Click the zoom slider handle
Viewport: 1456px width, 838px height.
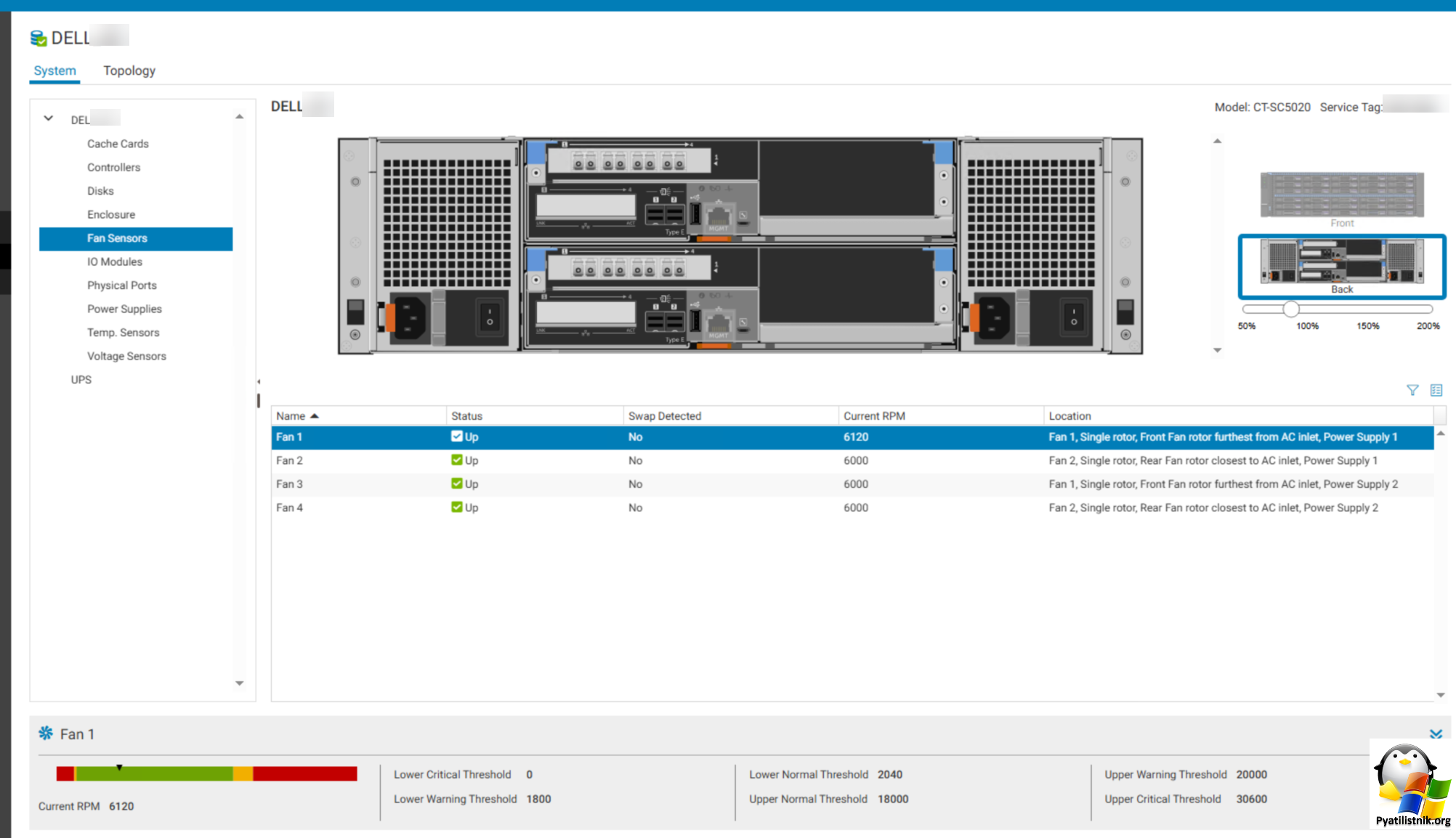tap(1290, 309)
